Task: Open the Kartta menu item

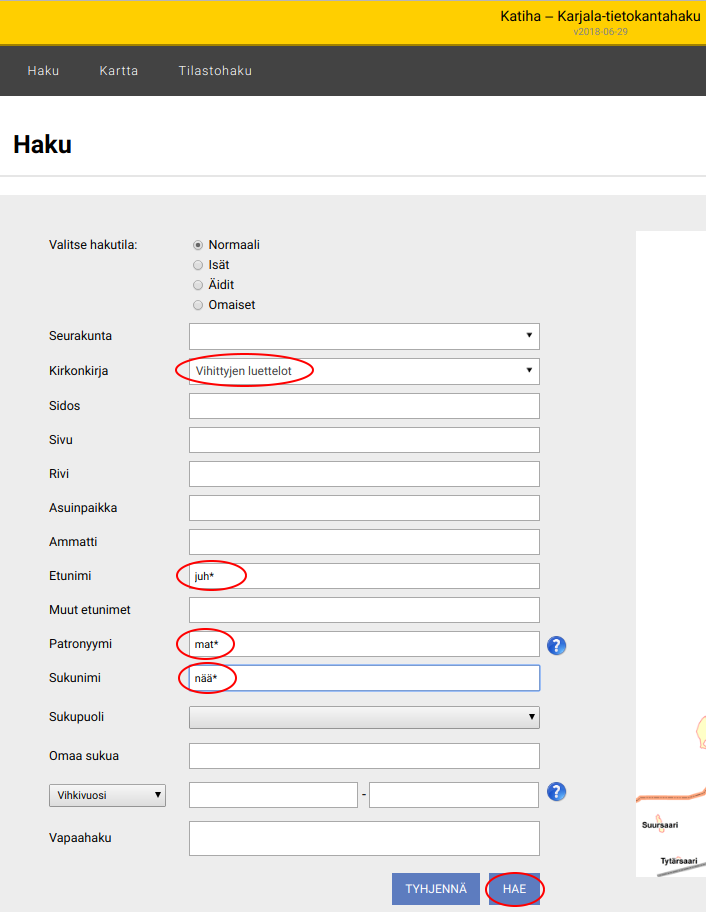Action: [119, 71]
